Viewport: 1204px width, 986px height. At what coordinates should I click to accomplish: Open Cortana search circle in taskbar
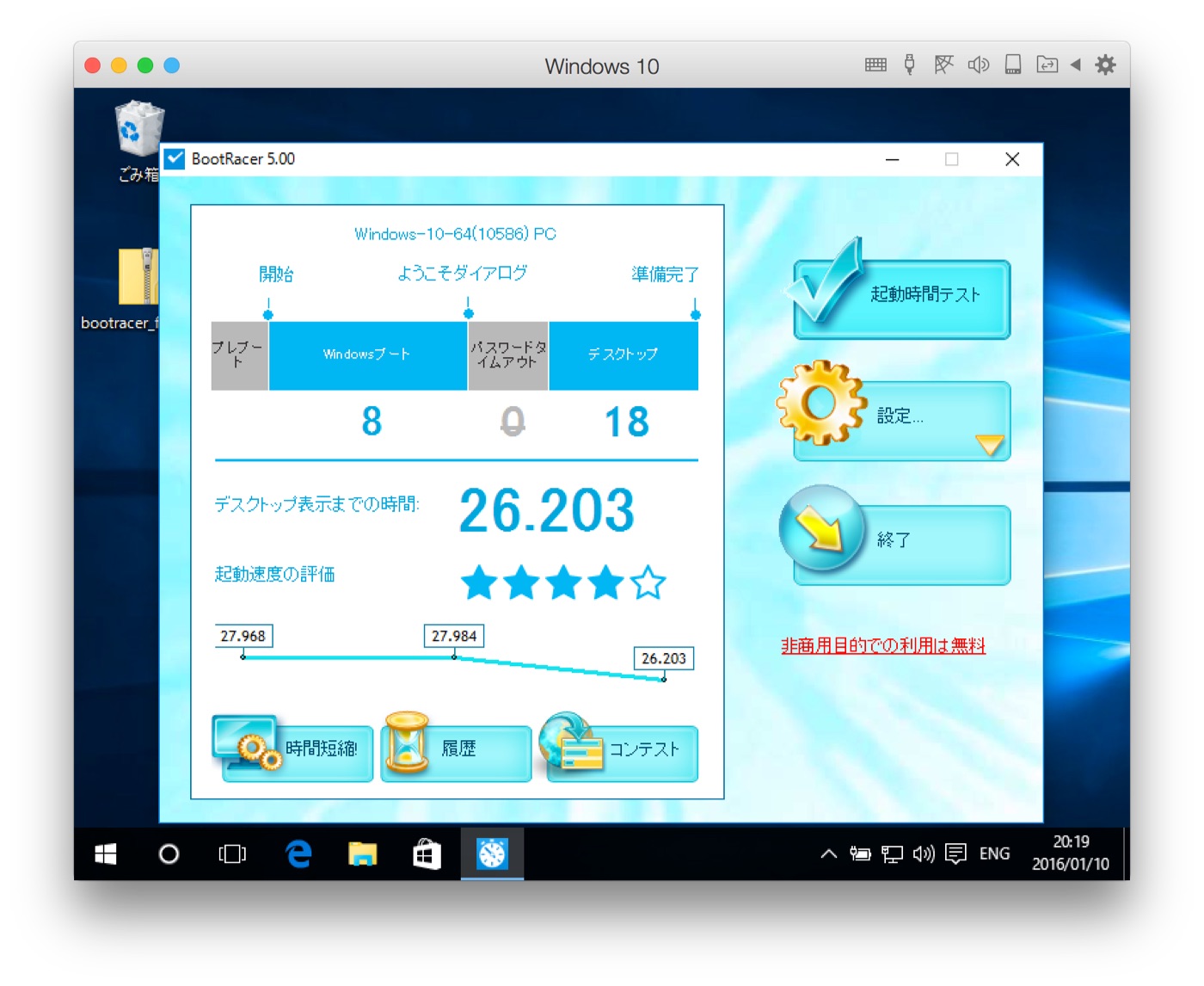tap(169, 854)
